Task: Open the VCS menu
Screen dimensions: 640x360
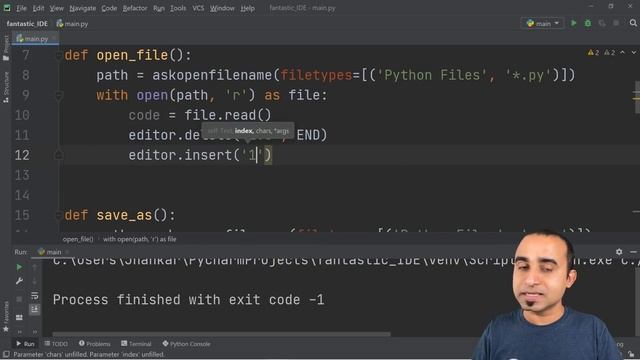Action: point(198,8)
